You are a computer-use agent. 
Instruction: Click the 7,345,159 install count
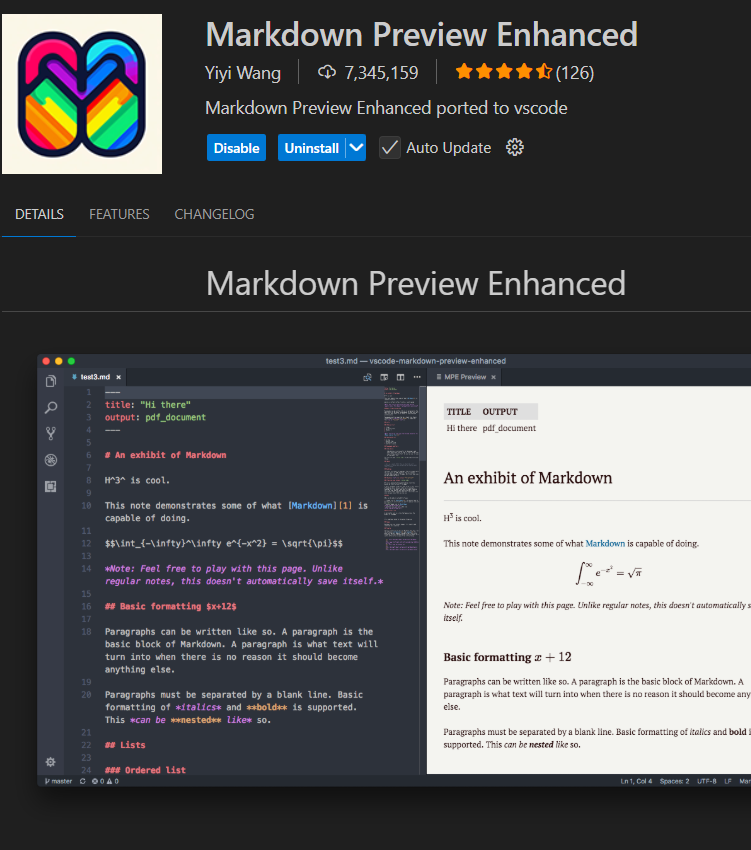[381, 73]
